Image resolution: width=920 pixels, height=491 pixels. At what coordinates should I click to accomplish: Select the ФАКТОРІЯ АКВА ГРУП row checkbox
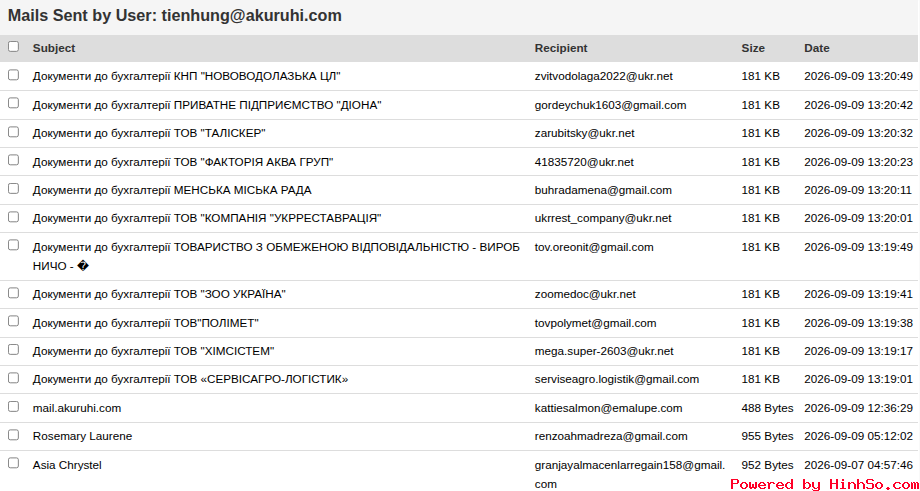[13, 160]
